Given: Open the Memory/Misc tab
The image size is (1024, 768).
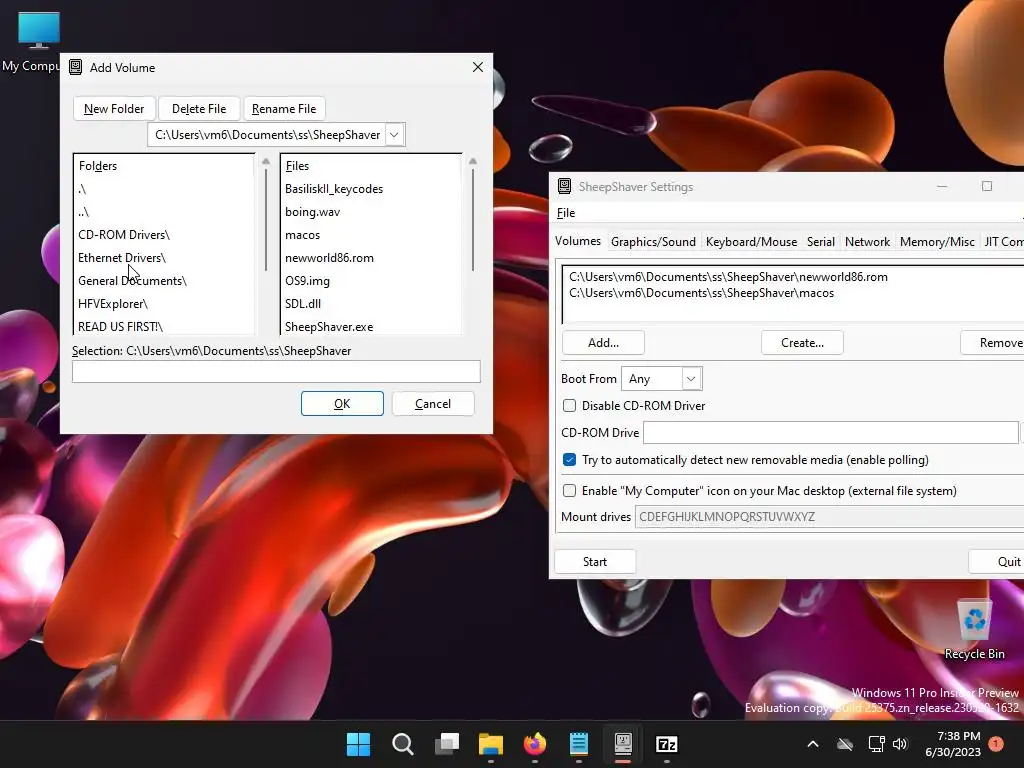Looking at the screenshot, I should [x=937, y=242].
